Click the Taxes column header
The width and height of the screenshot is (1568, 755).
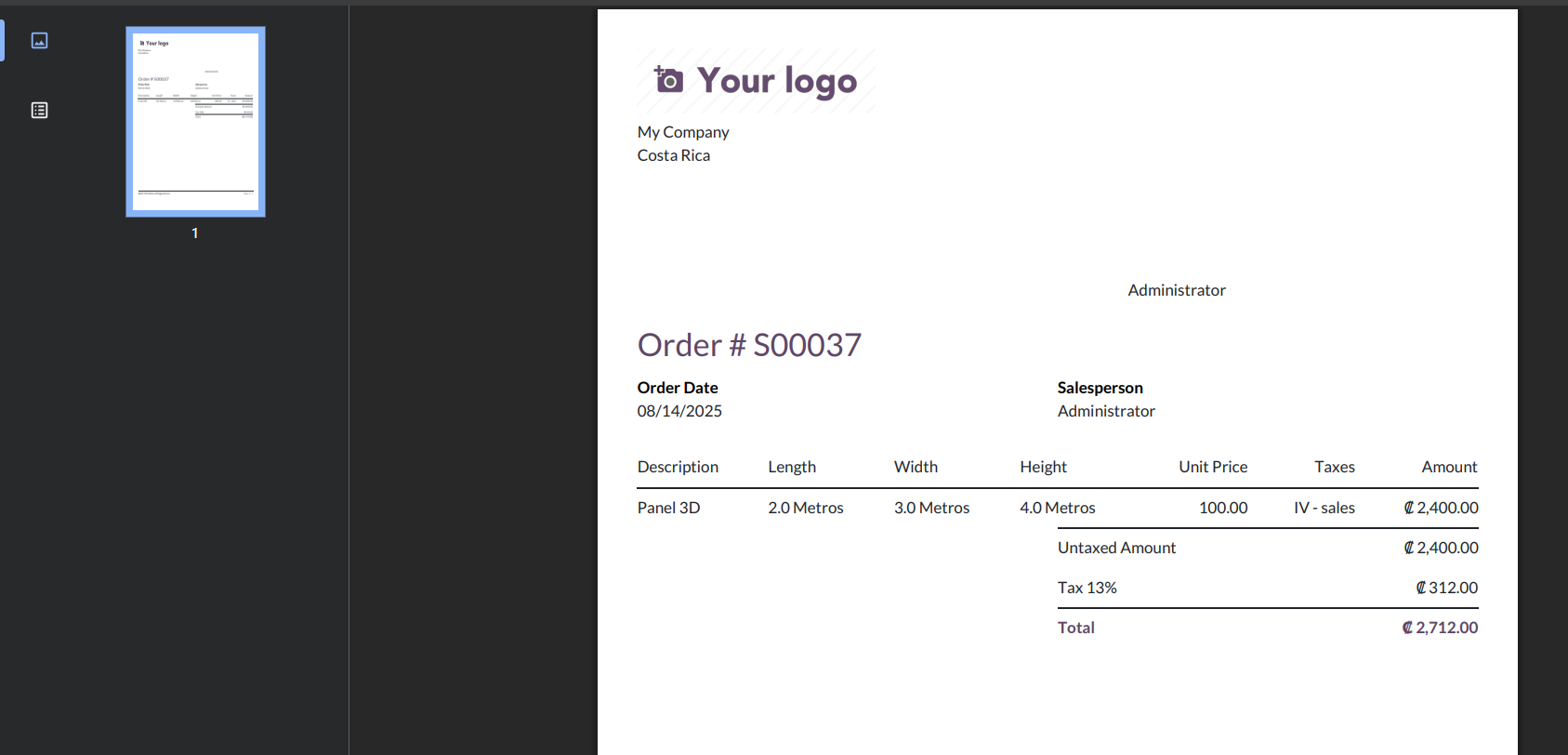pyautogui.click(x=1335, y=467)
